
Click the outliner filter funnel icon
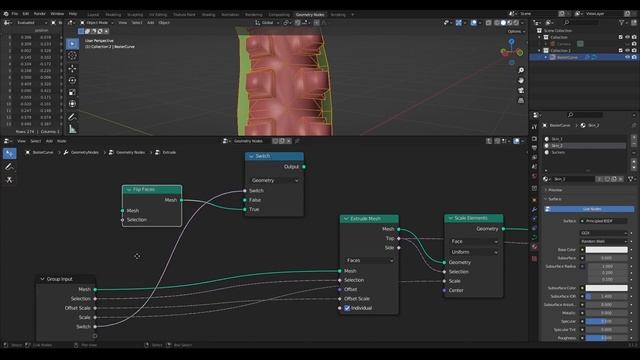pyautogui.click(x=622, y=22)
